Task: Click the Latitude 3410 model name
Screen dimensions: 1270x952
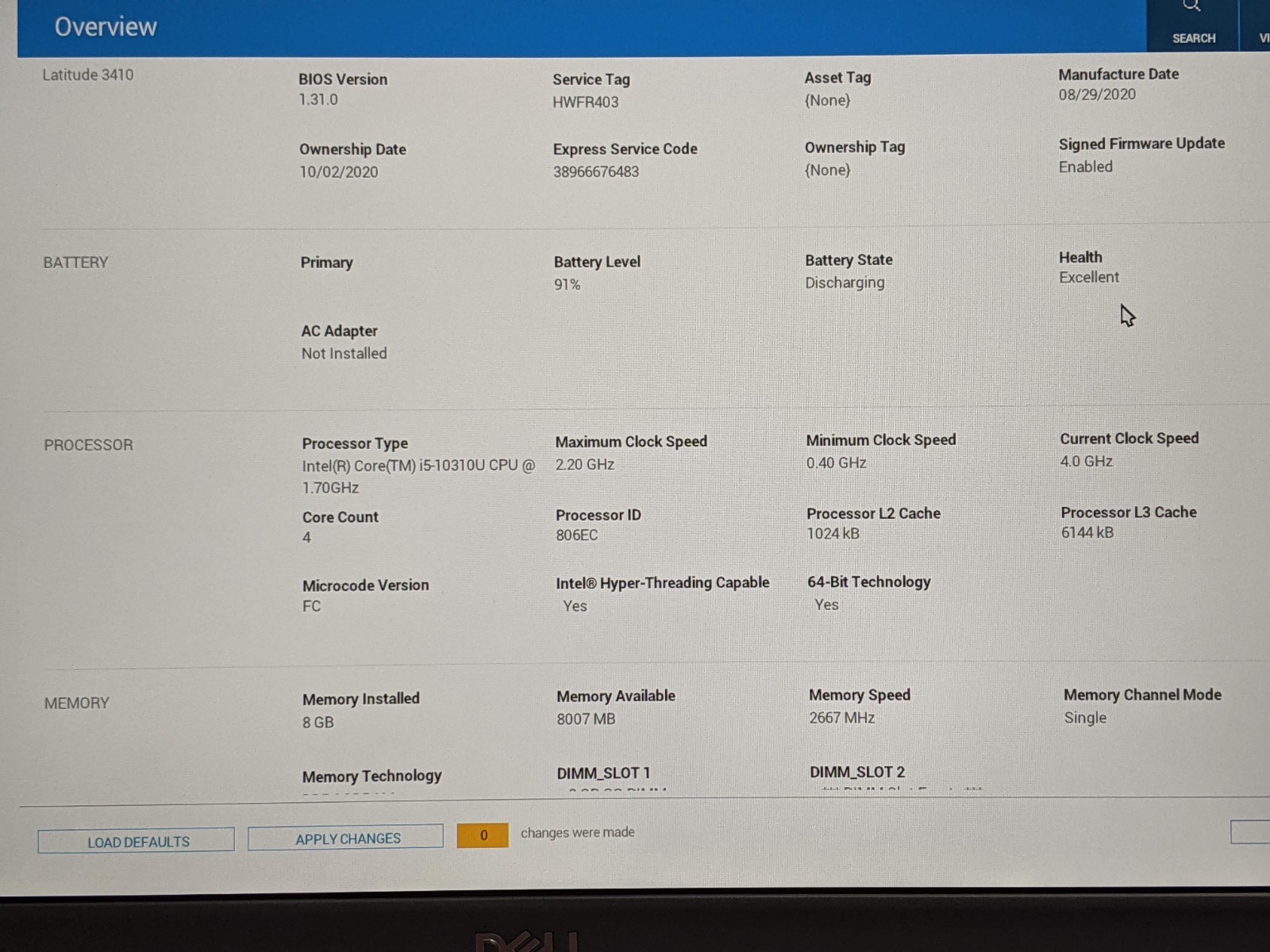Action: pos(87,75)
